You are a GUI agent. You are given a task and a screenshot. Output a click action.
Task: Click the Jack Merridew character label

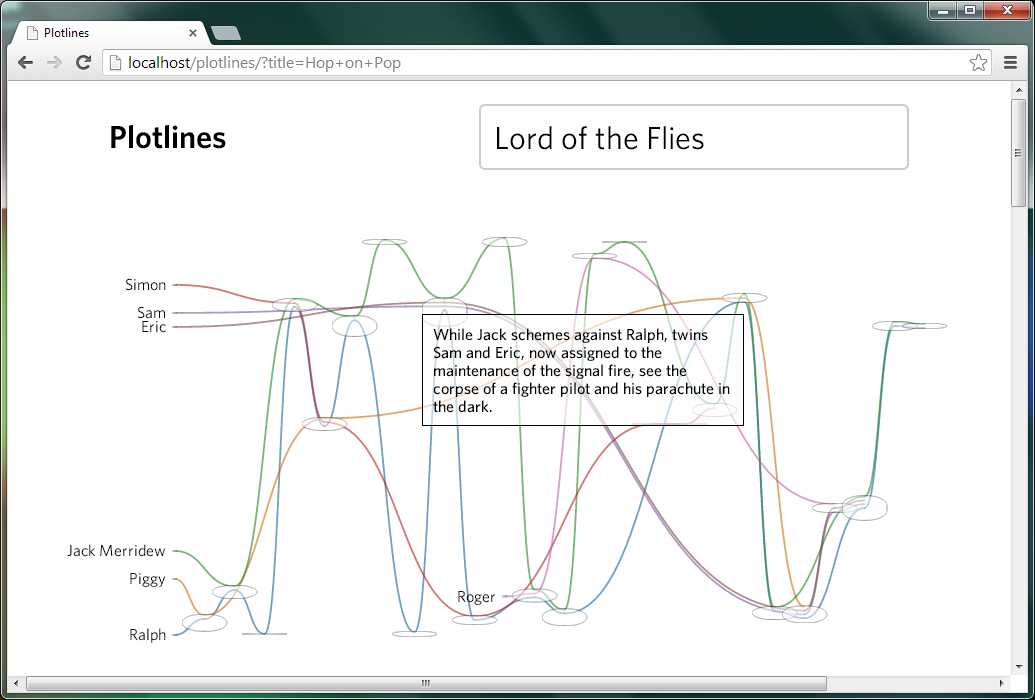pyautogui.click(x=116, y=550)
